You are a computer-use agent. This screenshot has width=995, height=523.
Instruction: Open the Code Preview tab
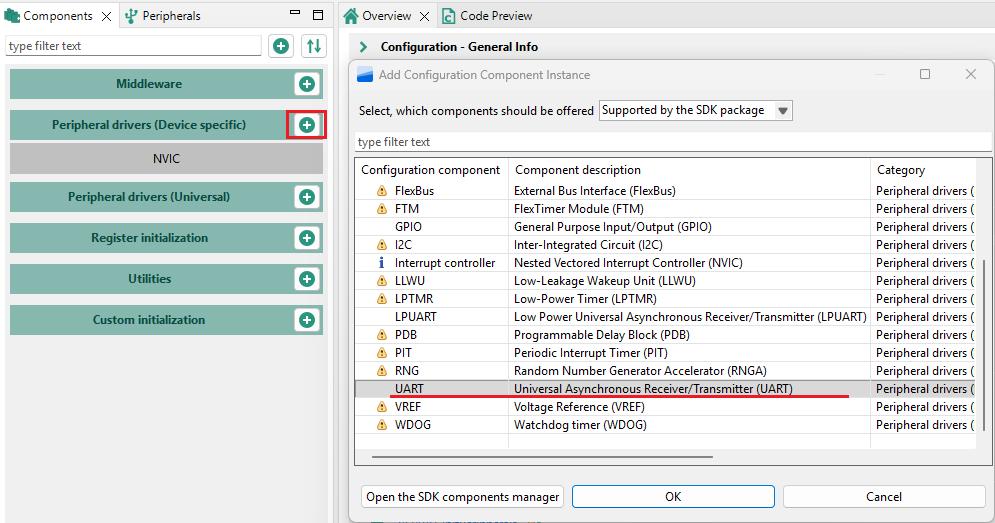[495, 16]
